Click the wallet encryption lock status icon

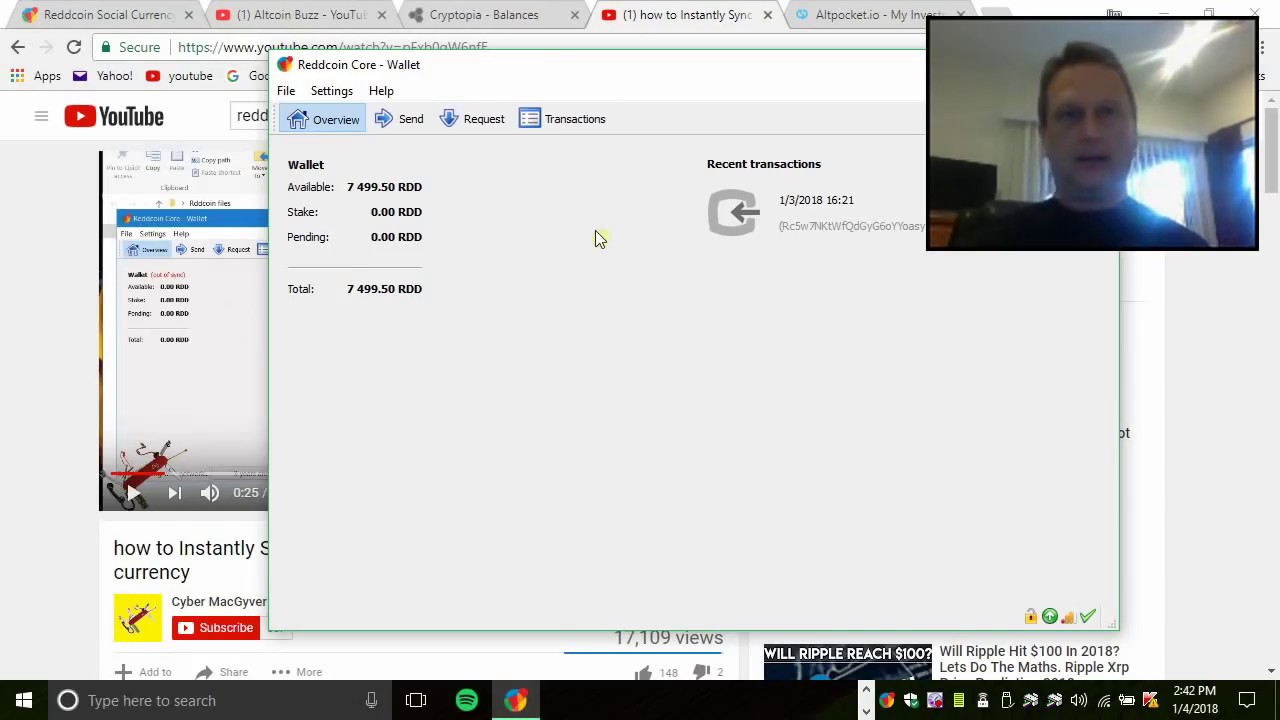click(x=1031, y=617)
